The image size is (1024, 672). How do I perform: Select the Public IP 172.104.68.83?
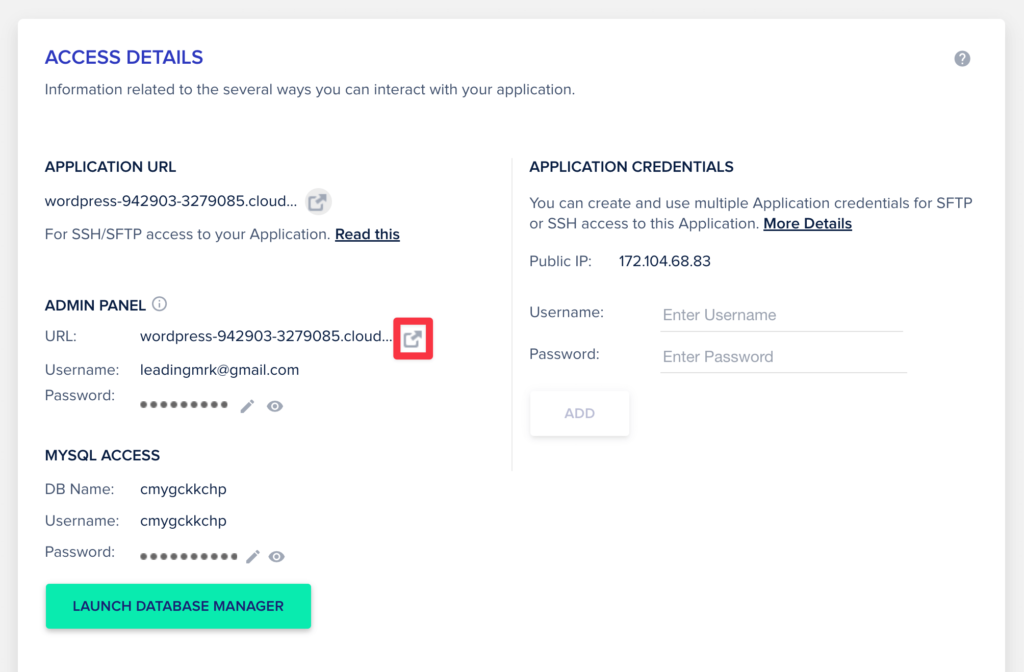coord(665,261)
